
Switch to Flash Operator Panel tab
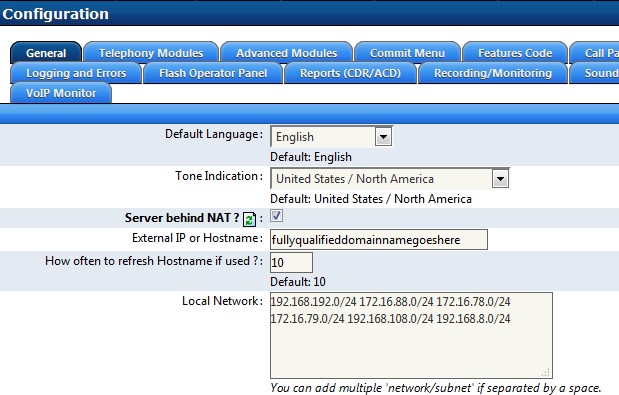tap(213, 73)
